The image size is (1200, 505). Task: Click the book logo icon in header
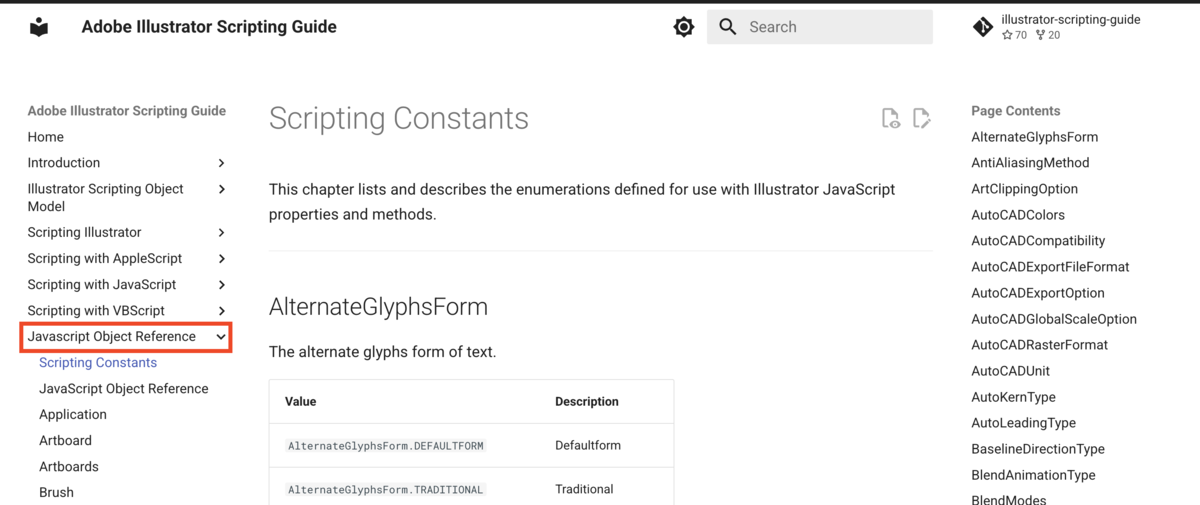point(39,27)
